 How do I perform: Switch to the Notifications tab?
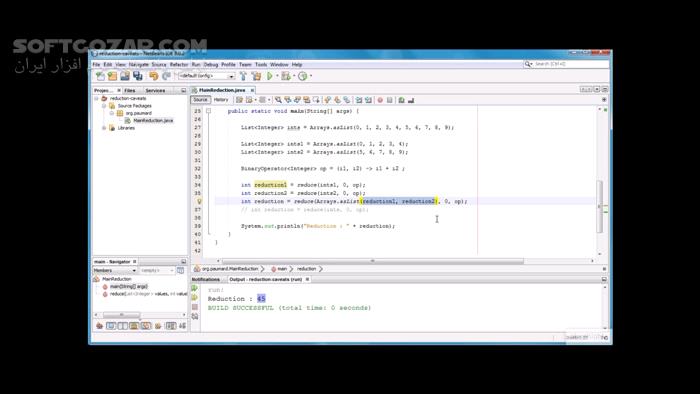(x=206, y=279)
